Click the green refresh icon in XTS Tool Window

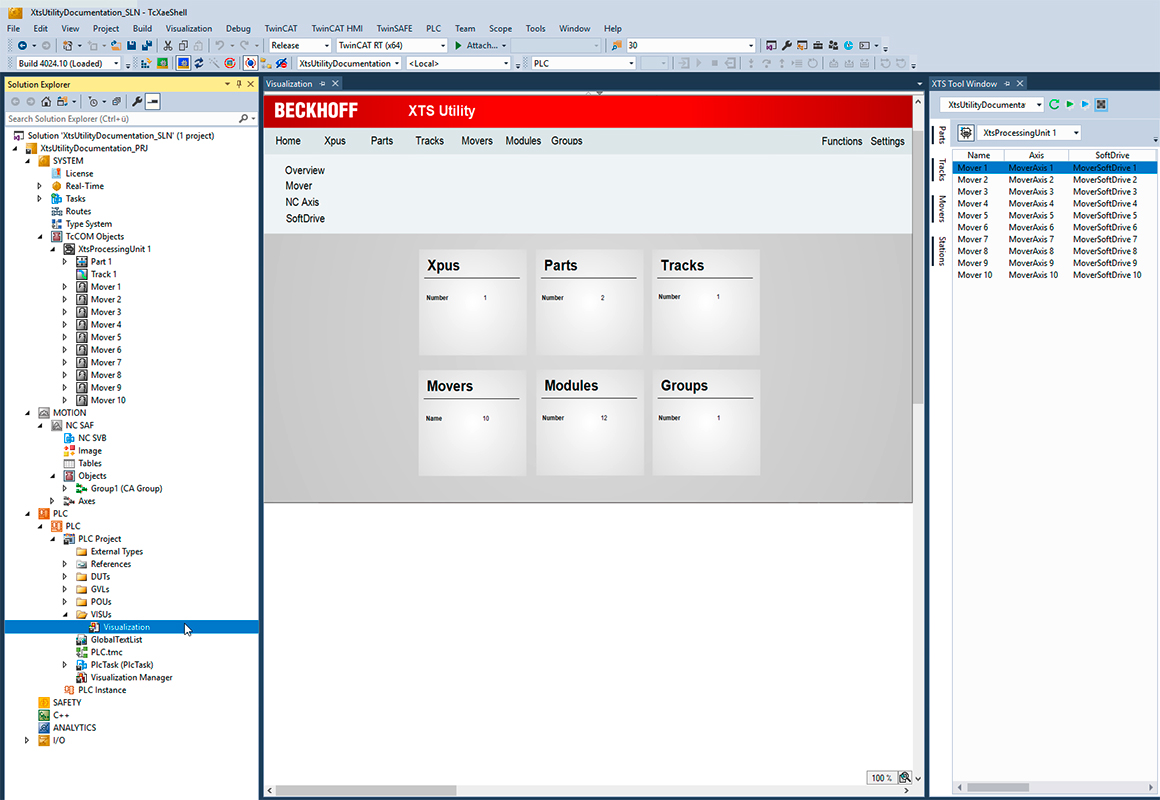[x=1054, y=105]
